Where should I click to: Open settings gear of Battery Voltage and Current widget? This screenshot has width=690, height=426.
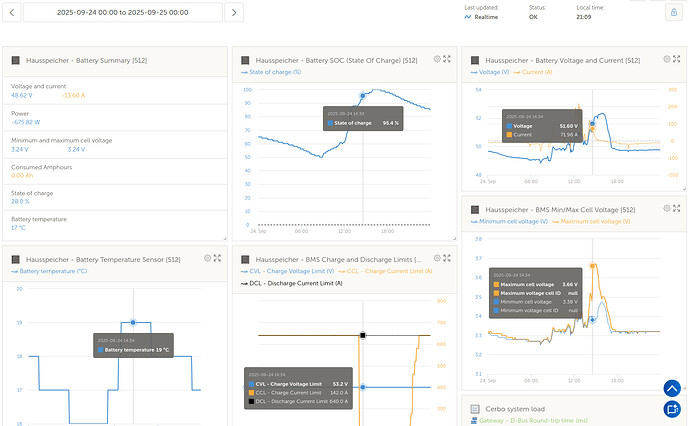pos(665,60)
